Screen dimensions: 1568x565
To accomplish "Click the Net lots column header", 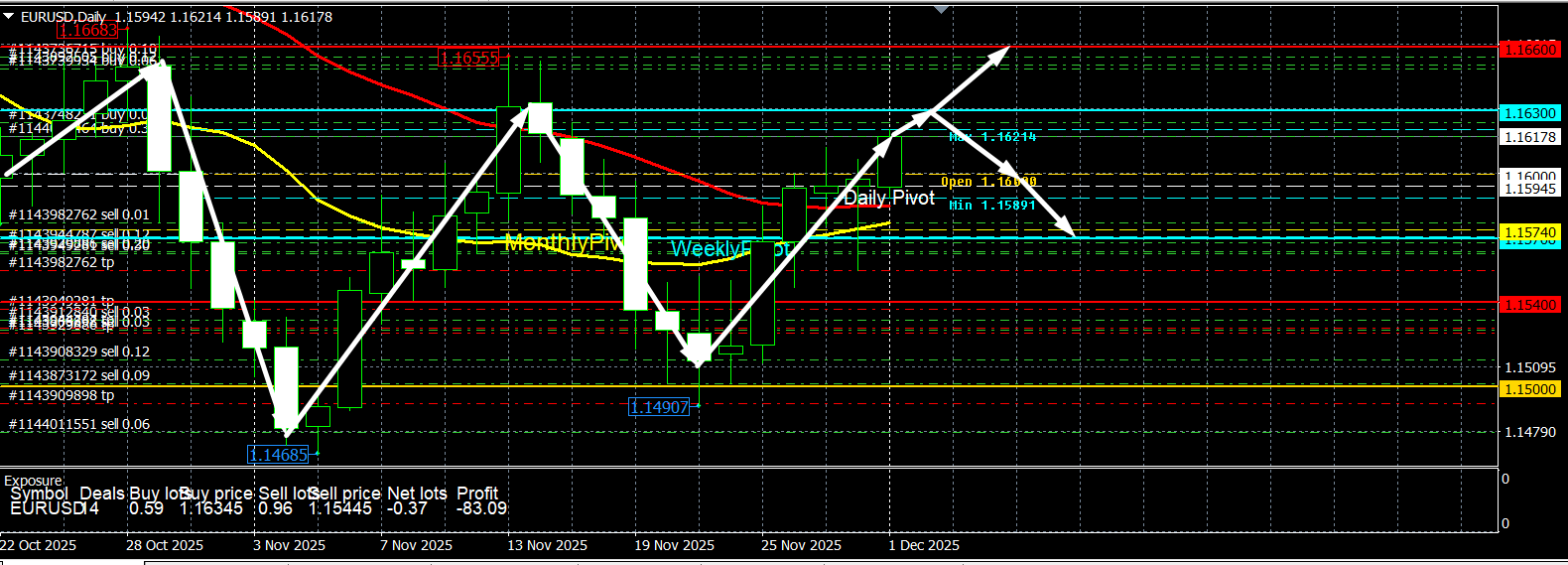I will click(417, 494).
